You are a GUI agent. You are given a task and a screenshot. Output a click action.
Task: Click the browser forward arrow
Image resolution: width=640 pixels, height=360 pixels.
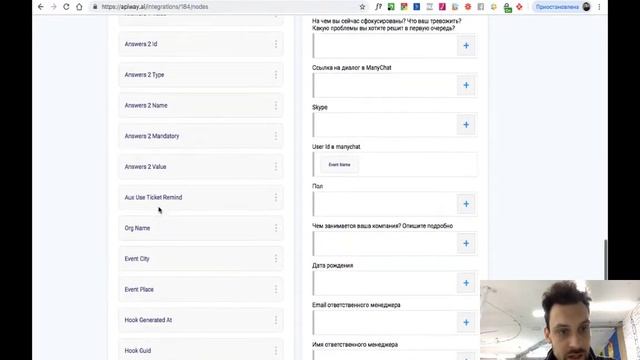(53, 7)
